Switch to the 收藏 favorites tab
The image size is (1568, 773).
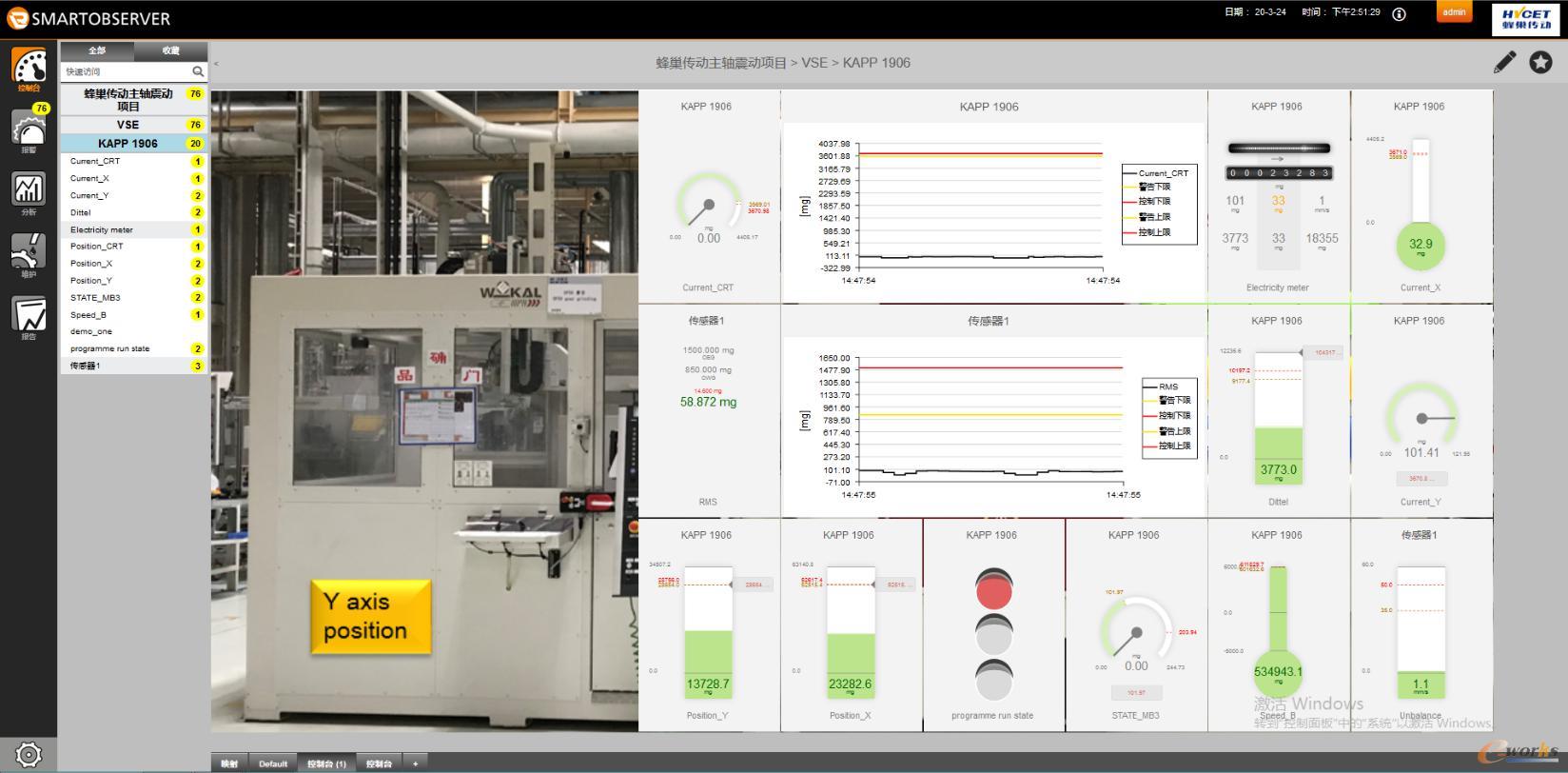click(170, 50)
